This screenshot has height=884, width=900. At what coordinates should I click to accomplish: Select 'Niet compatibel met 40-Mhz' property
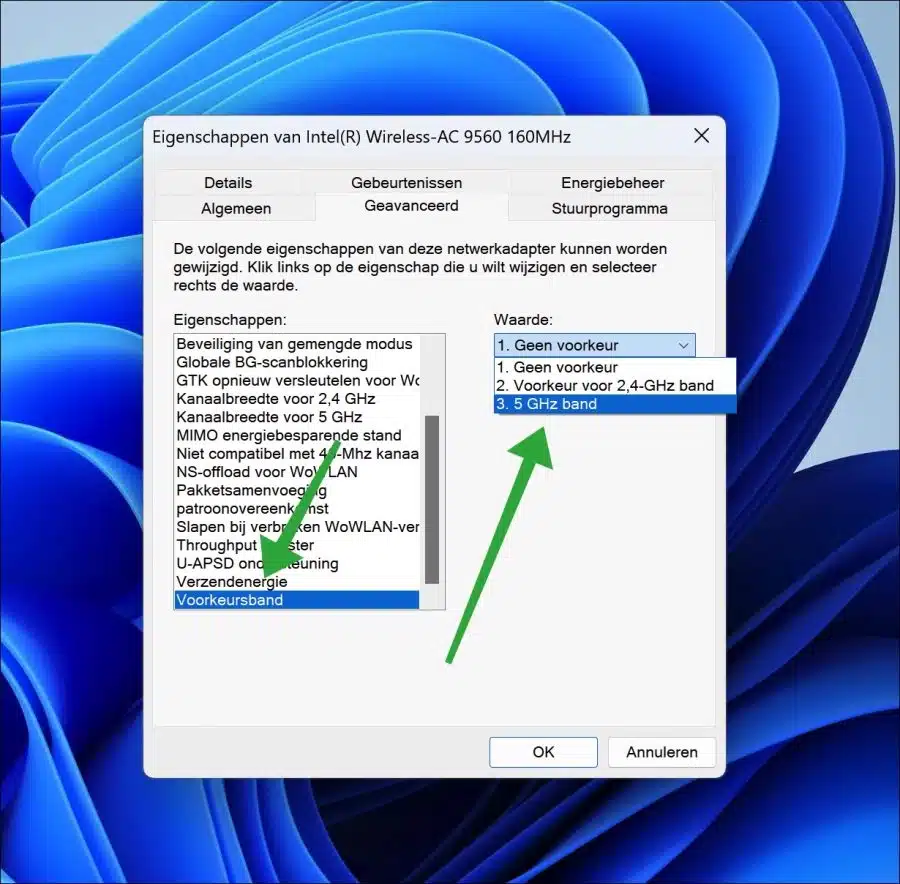click(x=297, y=453)
